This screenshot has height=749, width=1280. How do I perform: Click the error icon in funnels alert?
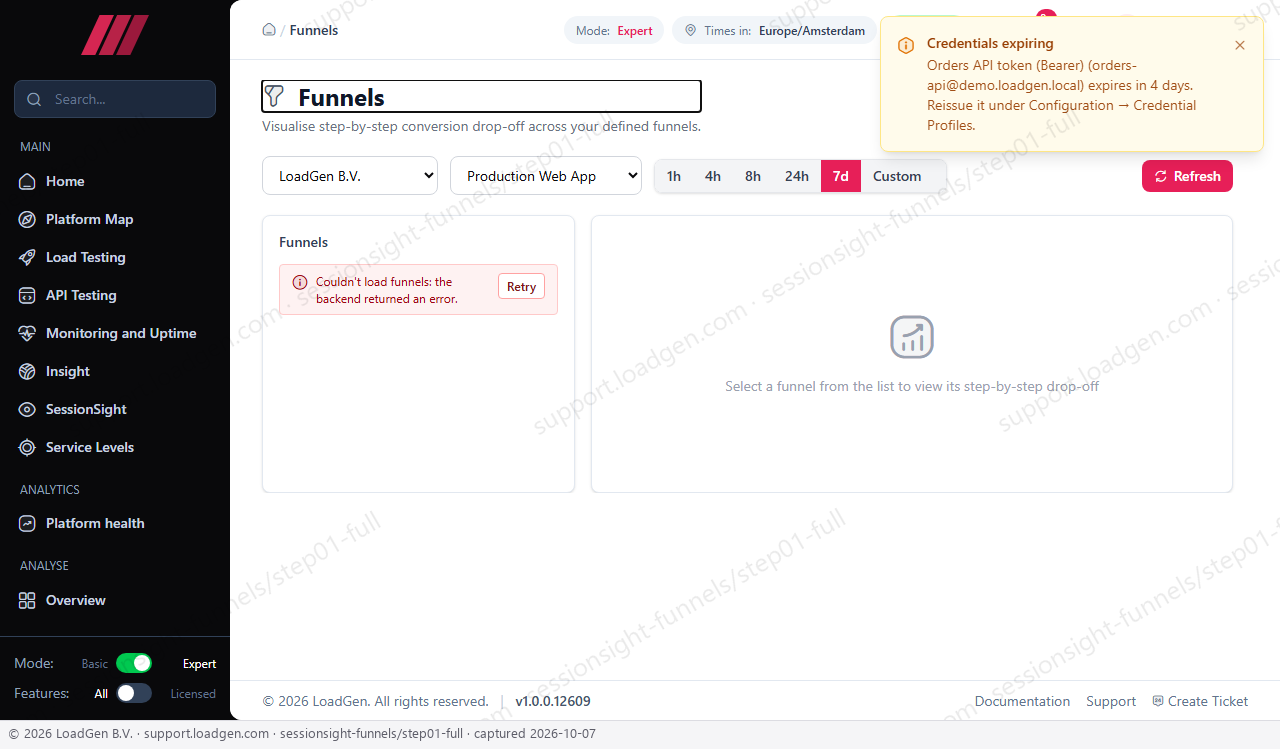pyautogui.click(x=300, y=283)
